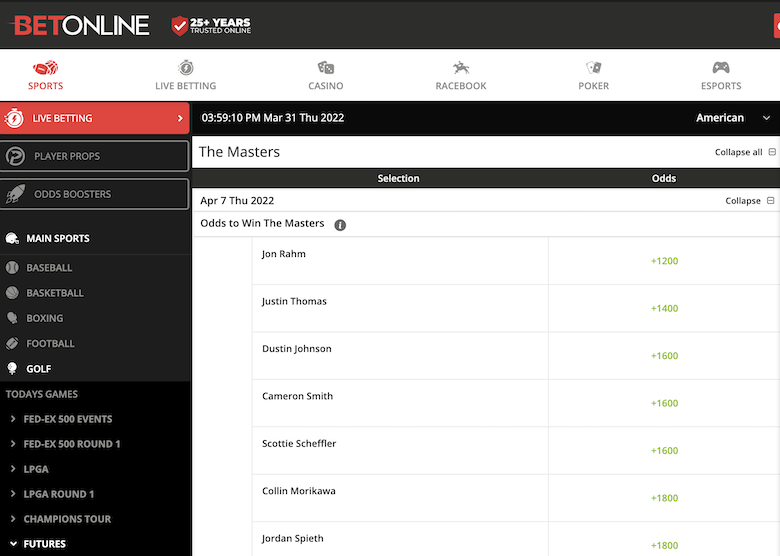Select the Boxing sidebar label
The height and width of the screenshot is (556, 780).
click(x=45, y=318)
